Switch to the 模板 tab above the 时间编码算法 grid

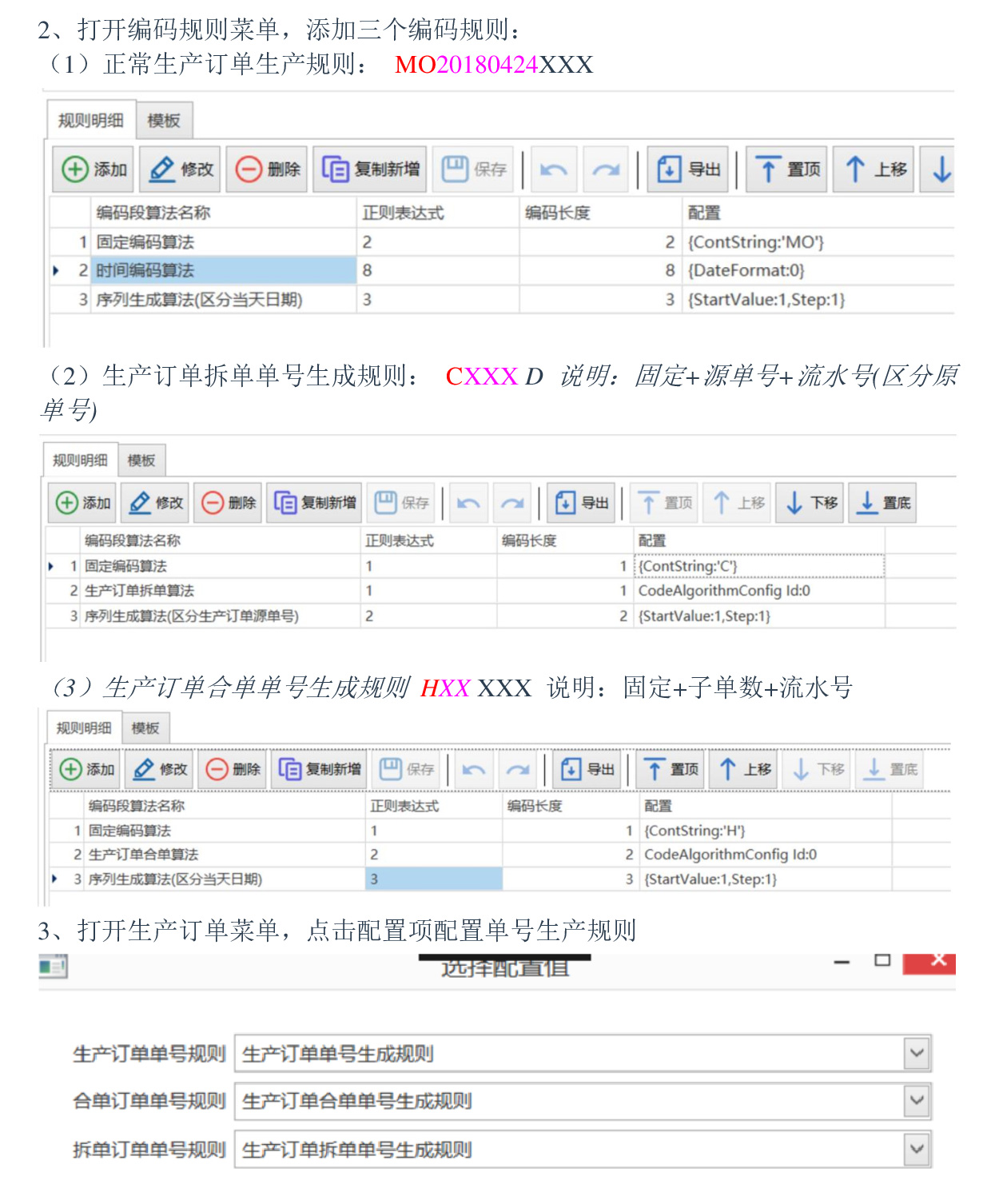164,121
